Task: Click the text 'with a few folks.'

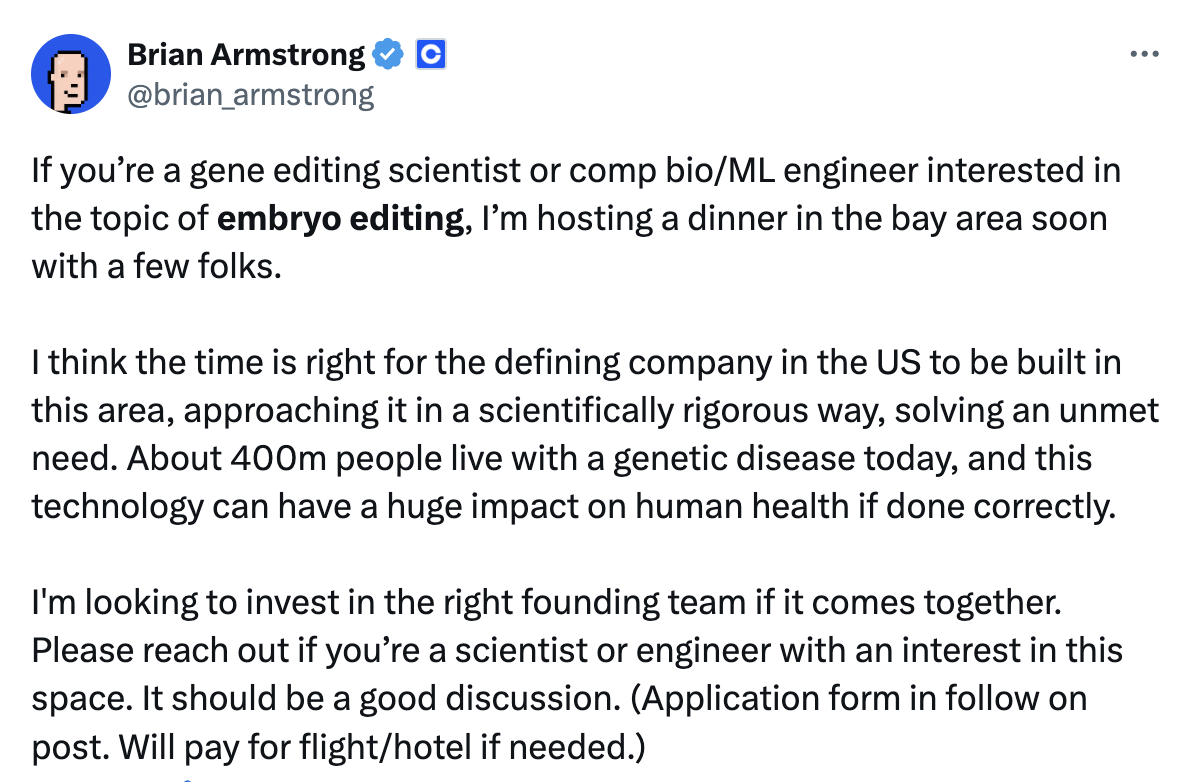Action: pyautogui.click(x=157, y=267)
